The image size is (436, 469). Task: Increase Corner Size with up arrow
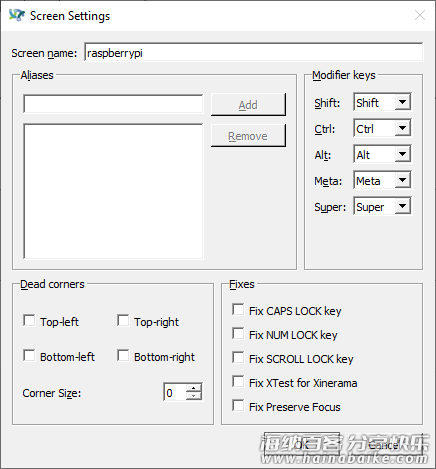coord(194,388)
